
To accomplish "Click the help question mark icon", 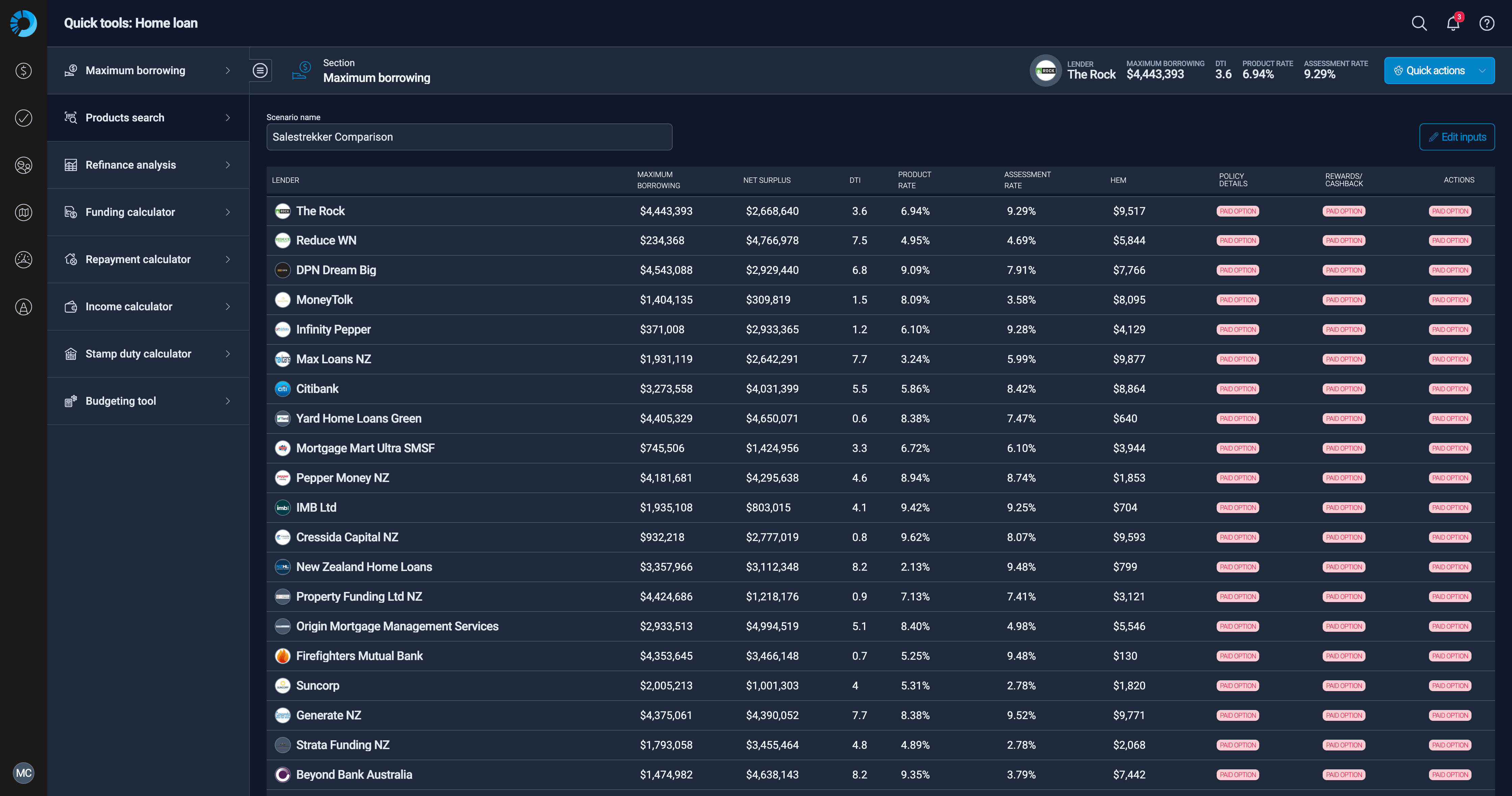I will pos(1487,24).
